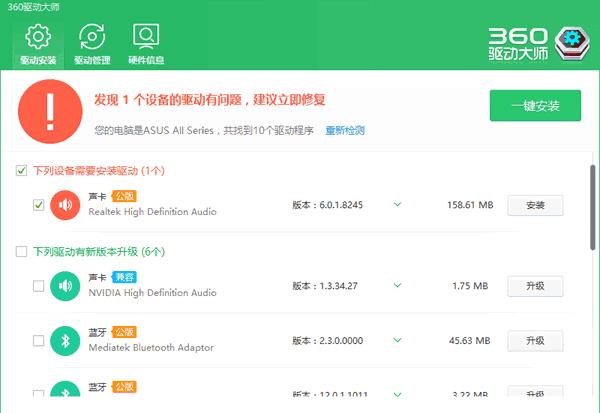The image size is (600, 413).
Task: Click 升级 for NVIDIA High Definition Audio
Action: click(x=535, y=286)
